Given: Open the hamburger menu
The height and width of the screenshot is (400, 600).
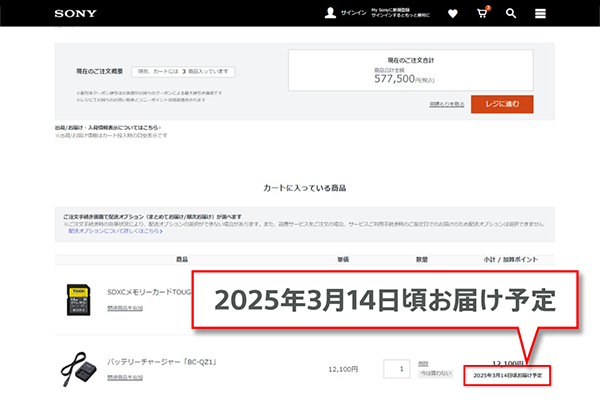Looking at the screenshot, I should coord(540,13).
